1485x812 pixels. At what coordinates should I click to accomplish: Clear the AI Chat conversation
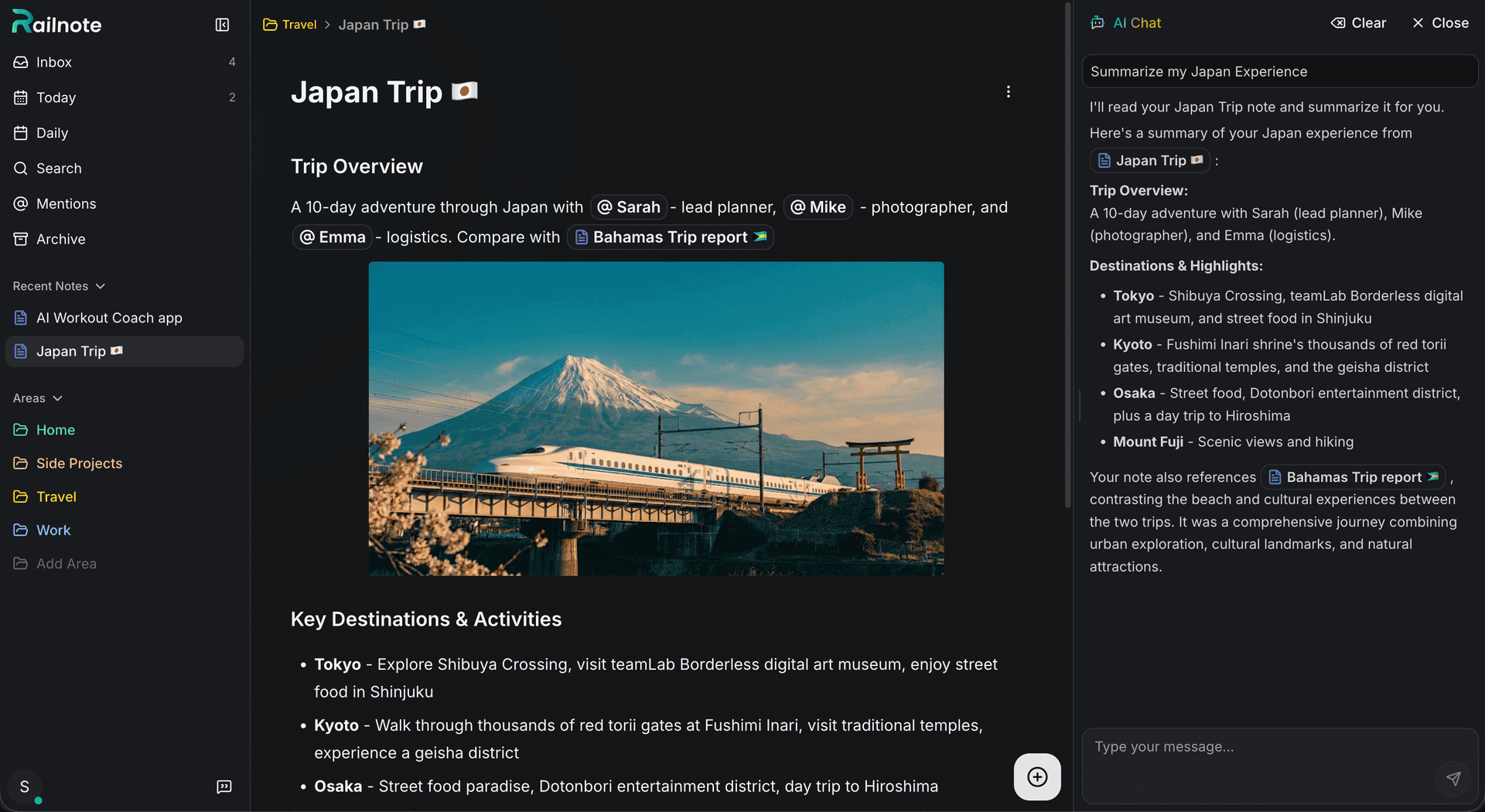click(x=1358, y=22)
